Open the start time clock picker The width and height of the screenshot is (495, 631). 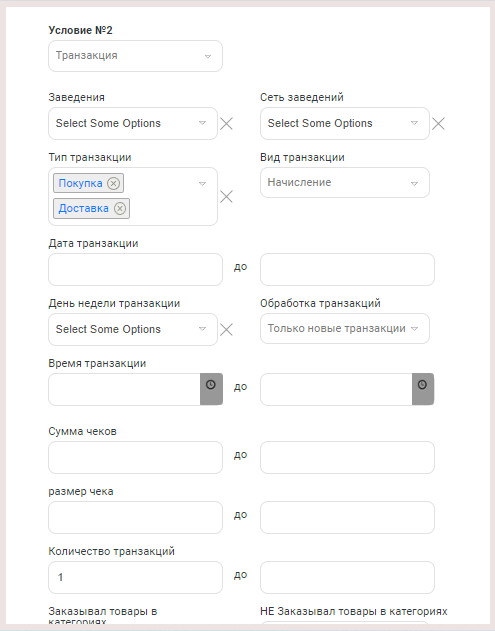211,389
